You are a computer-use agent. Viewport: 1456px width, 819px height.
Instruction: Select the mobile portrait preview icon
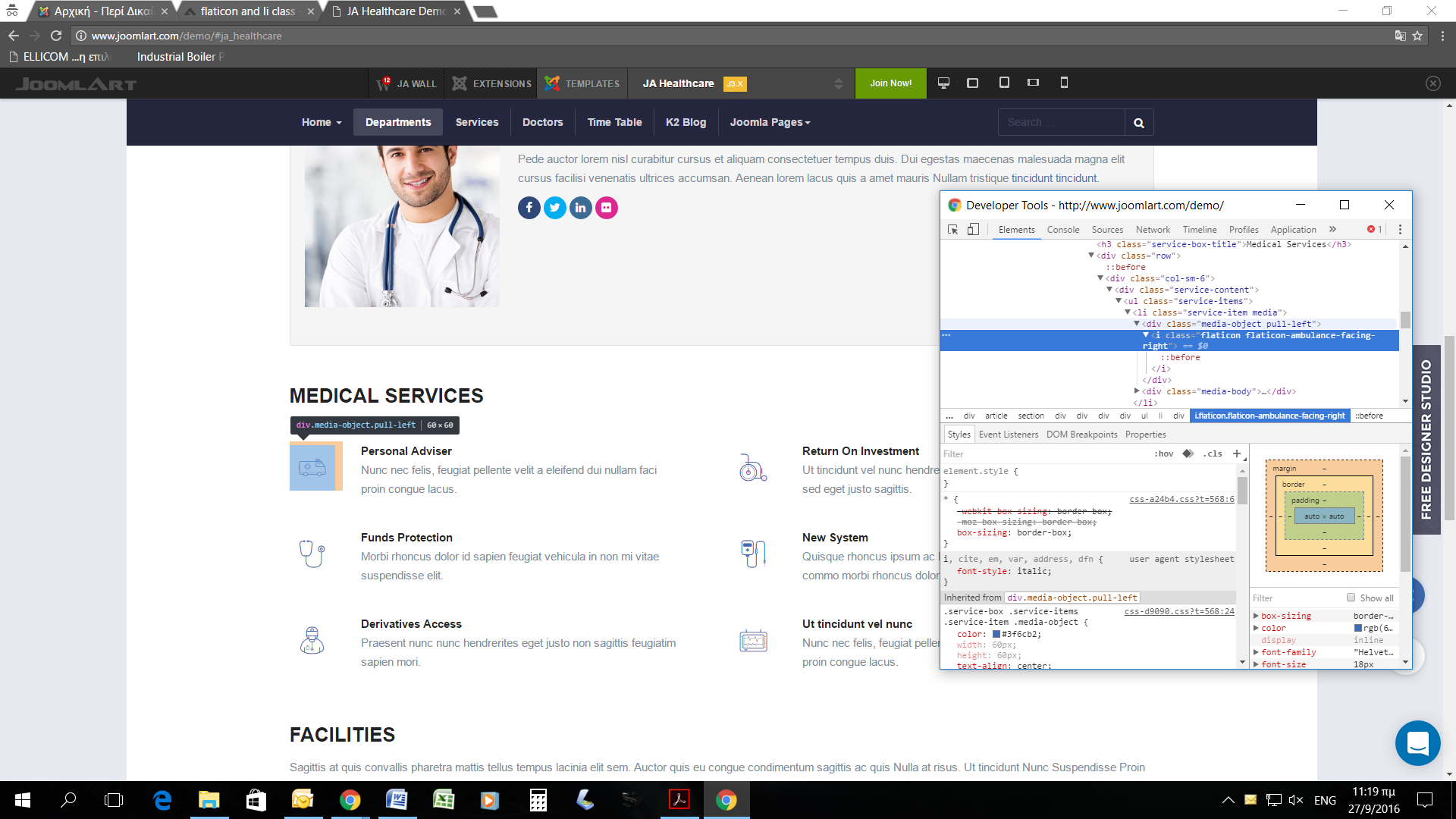[1064, 83]
